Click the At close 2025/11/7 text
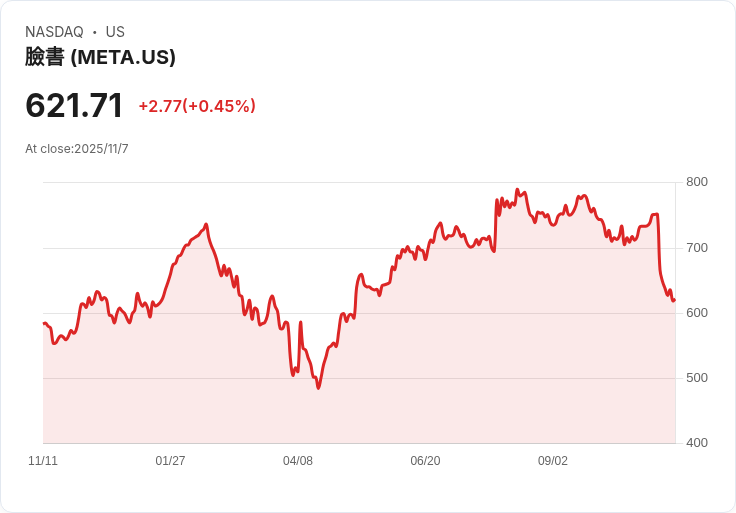This screenshot has height=513, width=736. coord(77,149)
